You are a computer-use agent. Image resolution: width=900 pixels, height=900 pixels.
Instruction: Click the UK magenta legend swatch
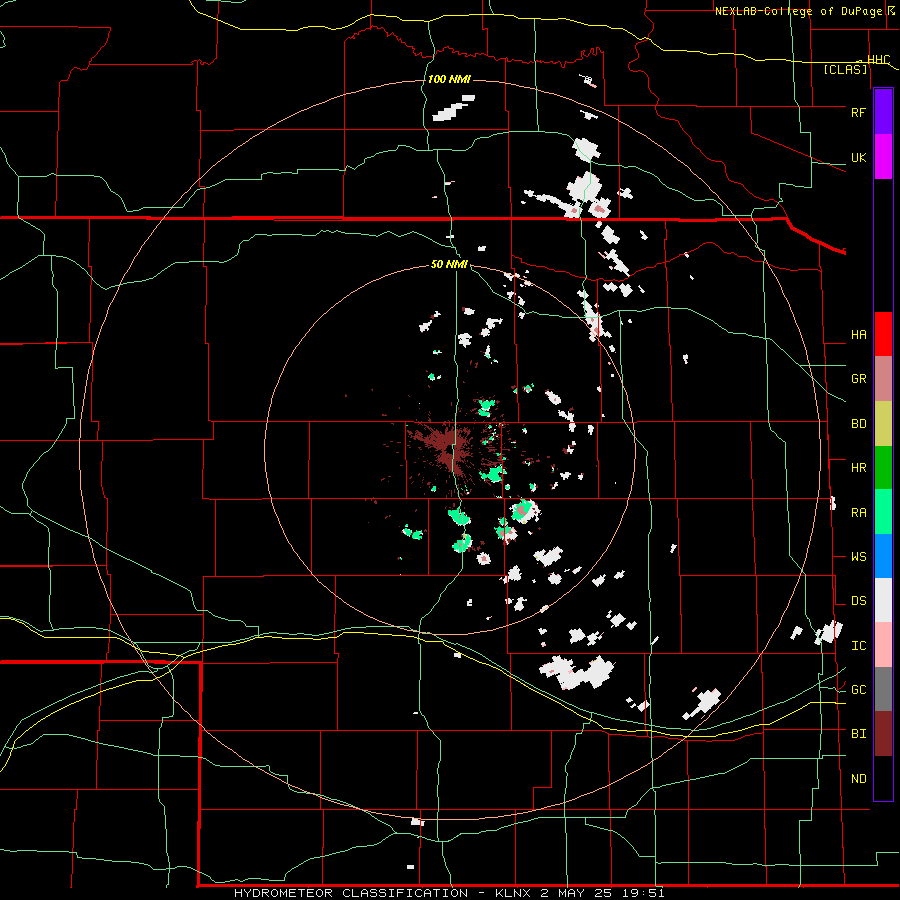(x=883, y=157)
